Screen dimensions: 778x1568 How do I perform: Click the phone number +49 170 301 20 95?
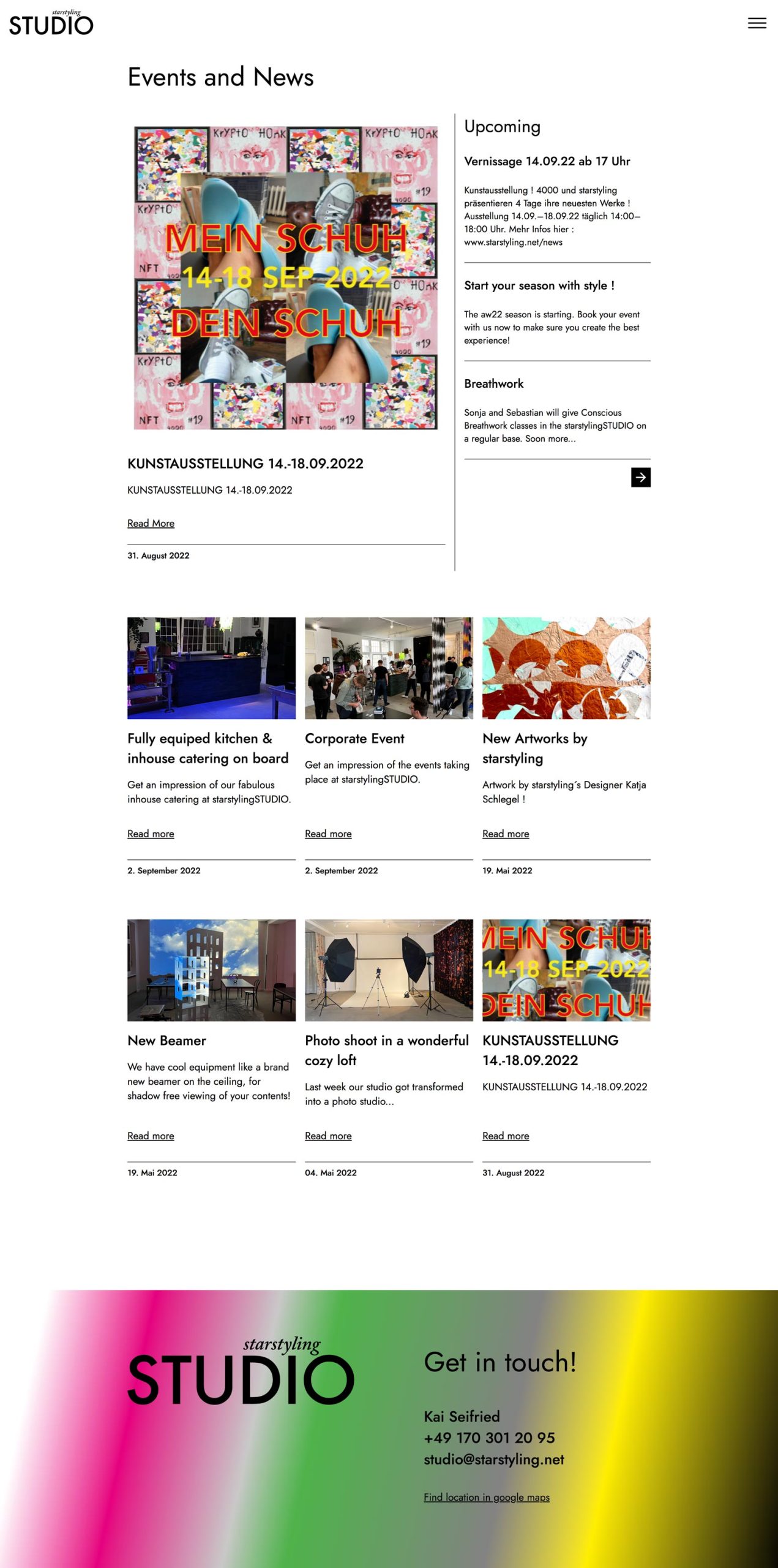(x=489, y=1438)
